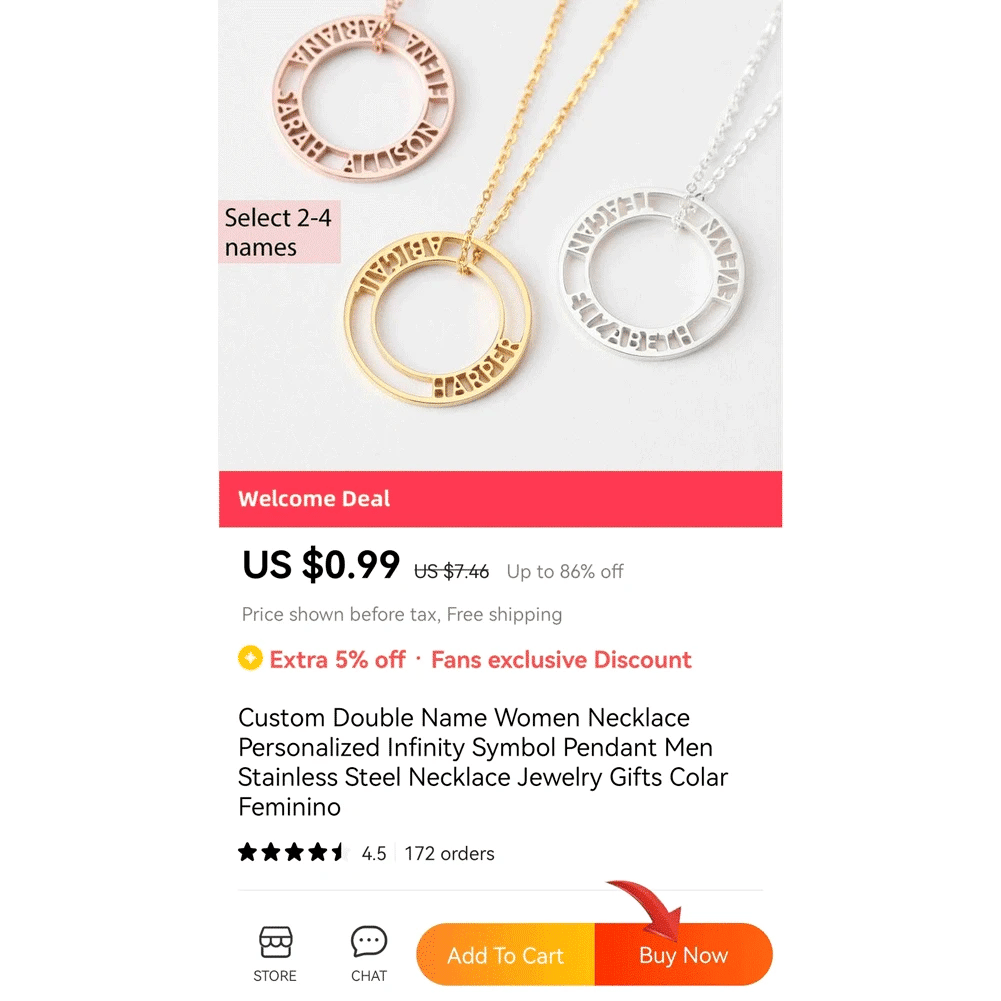Viewport: 1001px width, 1001px height.
Task: Open the 4.5 rating score
Action: [374, 854]
